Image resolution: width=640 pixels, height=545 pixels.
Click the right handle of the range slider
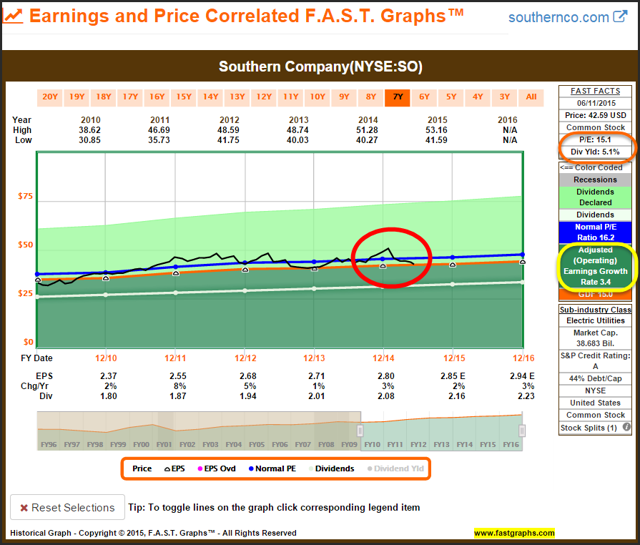pos(522,431)
